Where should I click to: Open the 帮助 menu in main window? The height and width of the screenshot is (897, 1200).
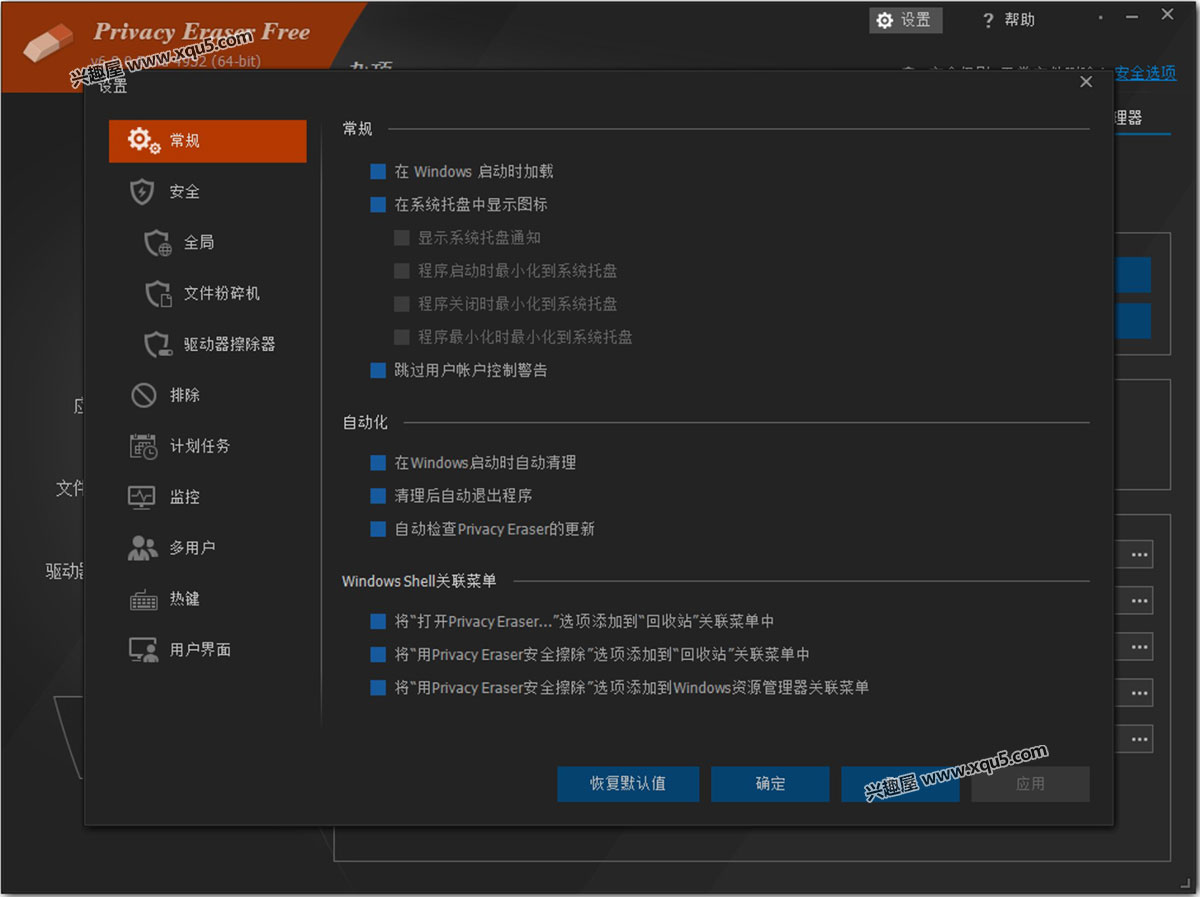click(1008, 20)
